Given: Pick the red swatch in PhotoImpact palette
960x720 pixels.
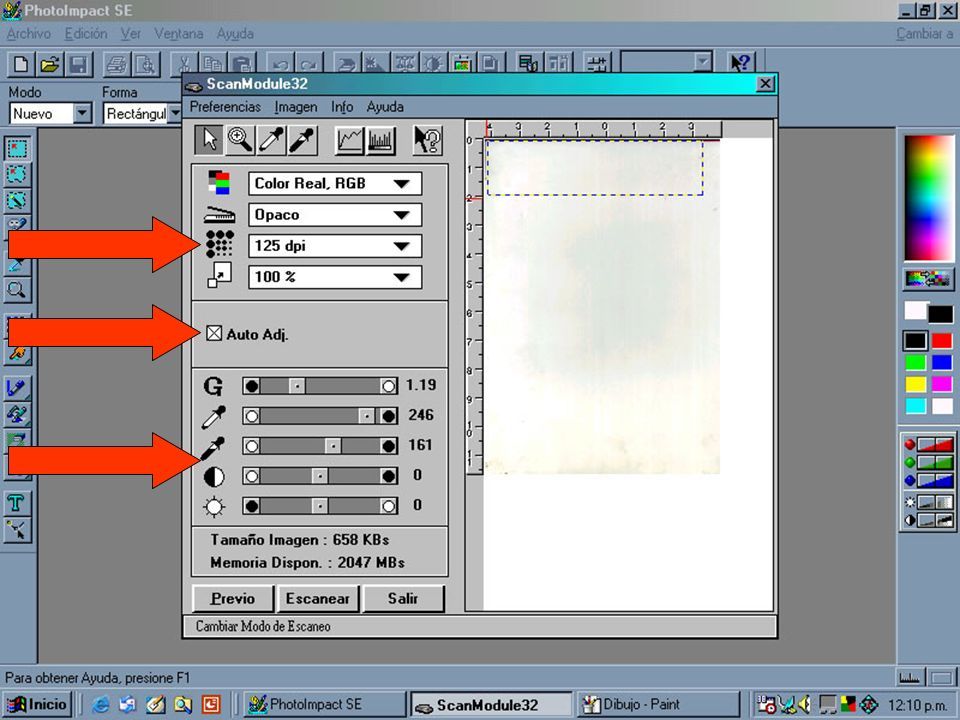Looking at the screenshot, I should coord(942,340).
